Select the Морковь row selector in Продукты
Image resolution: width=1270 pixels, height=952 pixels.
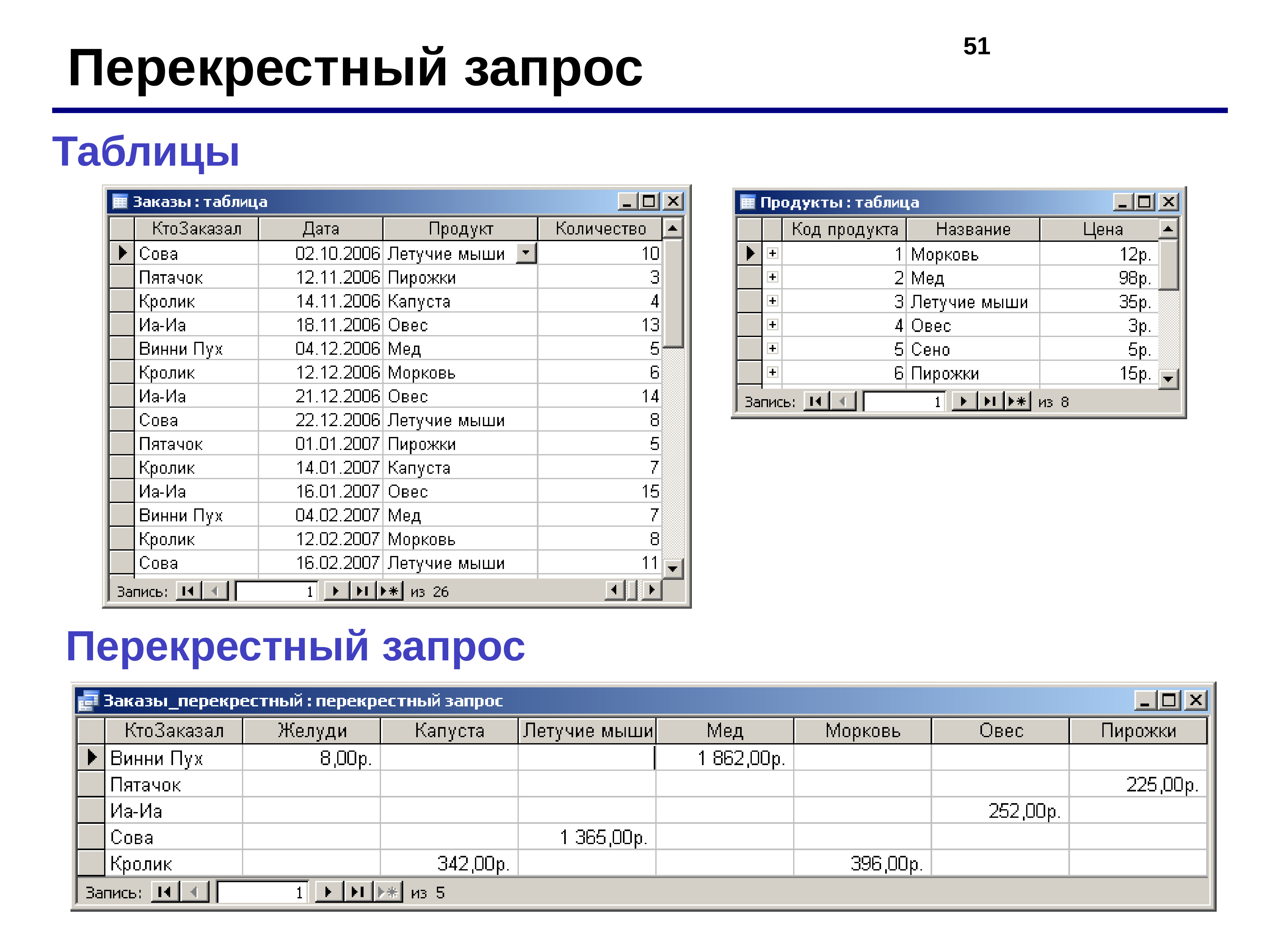[749, 253]
